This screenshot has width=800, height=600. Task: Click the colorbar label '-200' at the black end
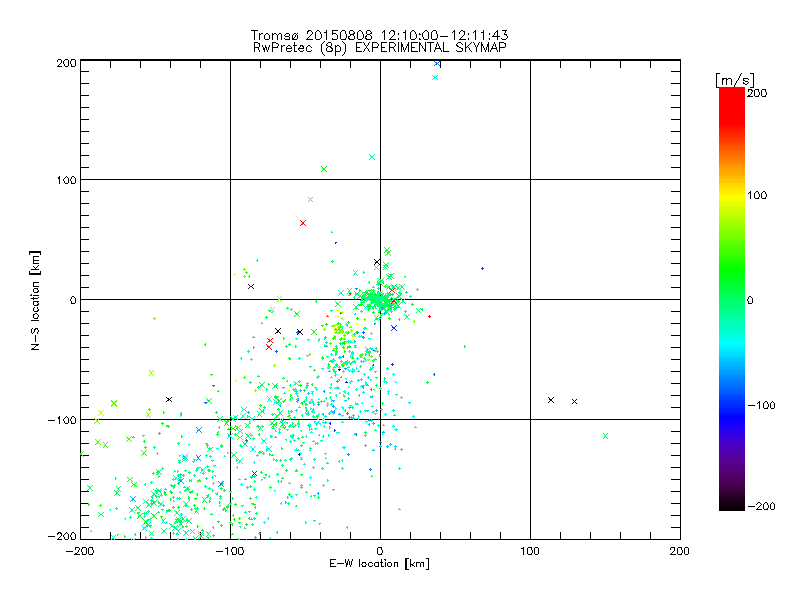click(x=761, y=506)
